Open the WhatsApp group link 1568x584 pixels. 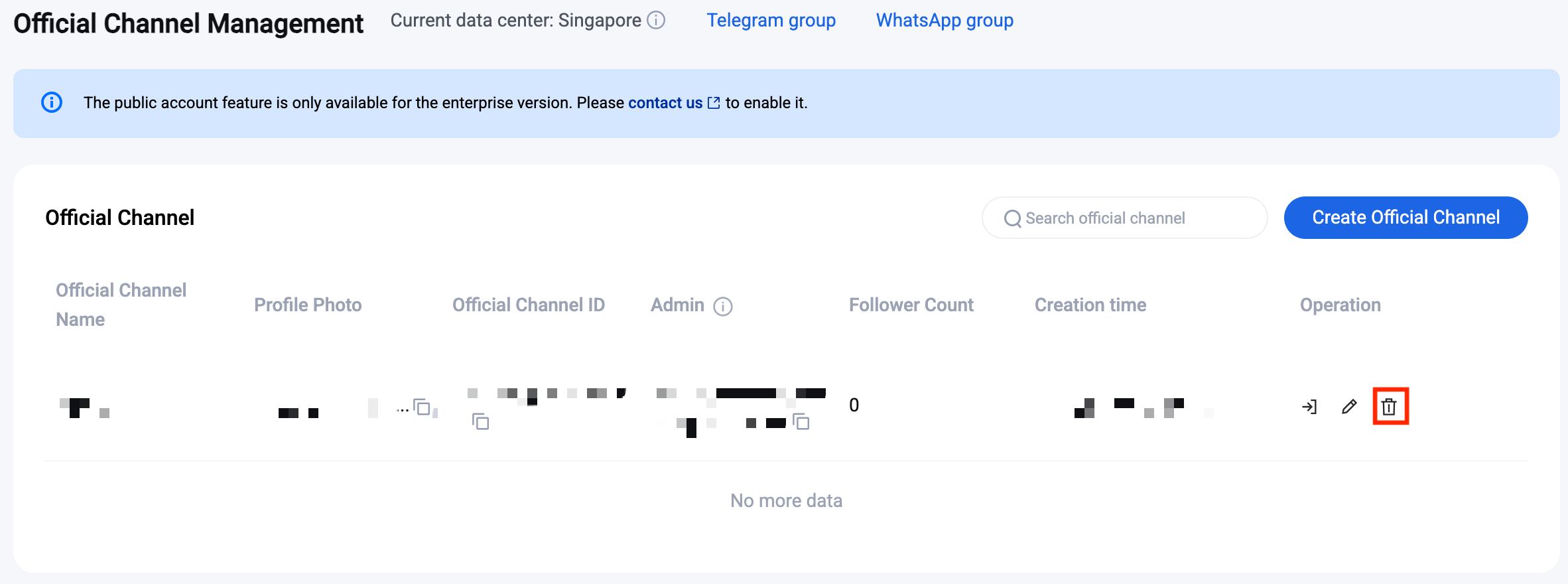click(945, 21)
